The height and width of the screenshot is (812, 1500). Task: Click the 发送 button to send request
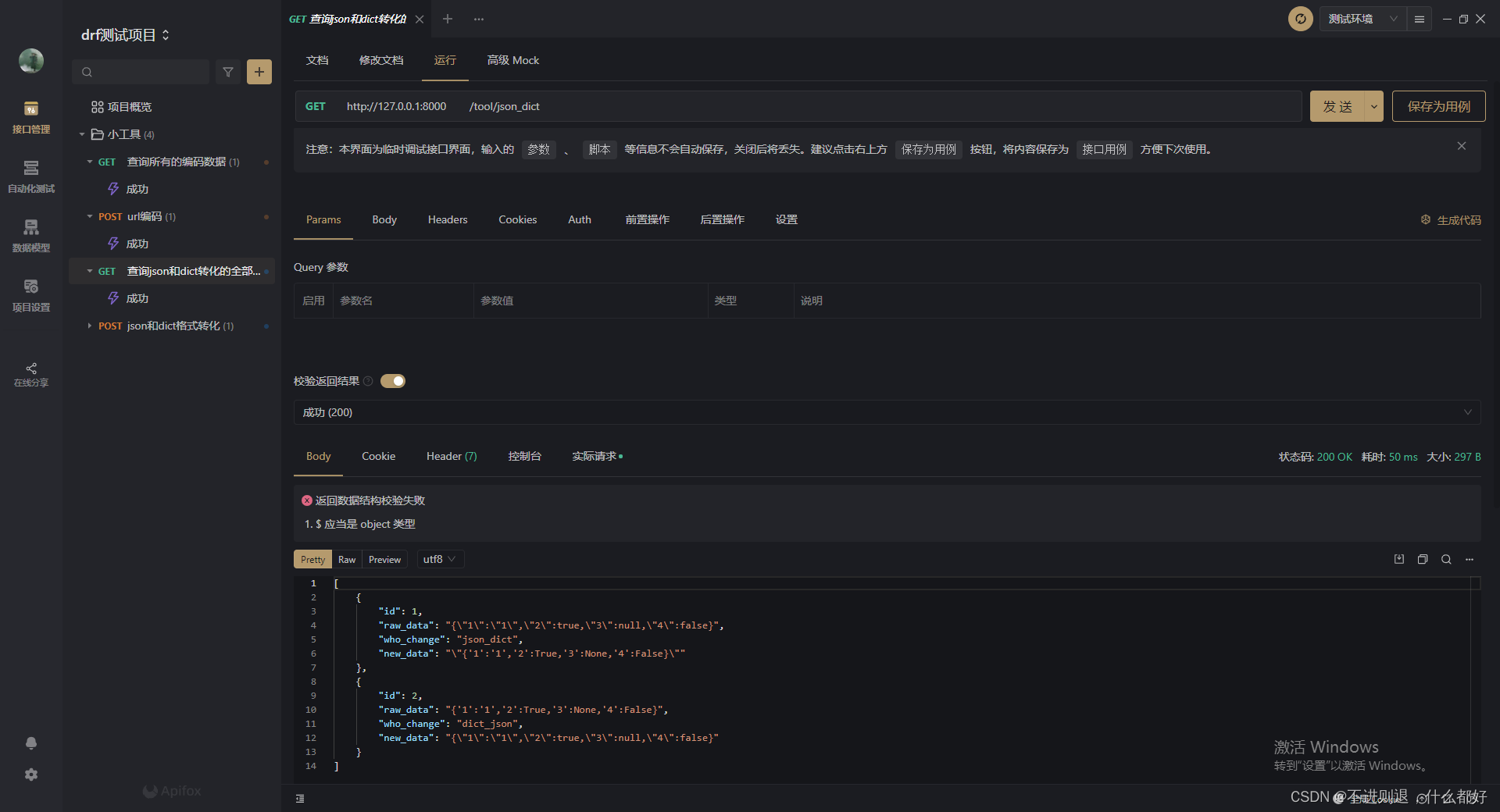[1337, 105]
